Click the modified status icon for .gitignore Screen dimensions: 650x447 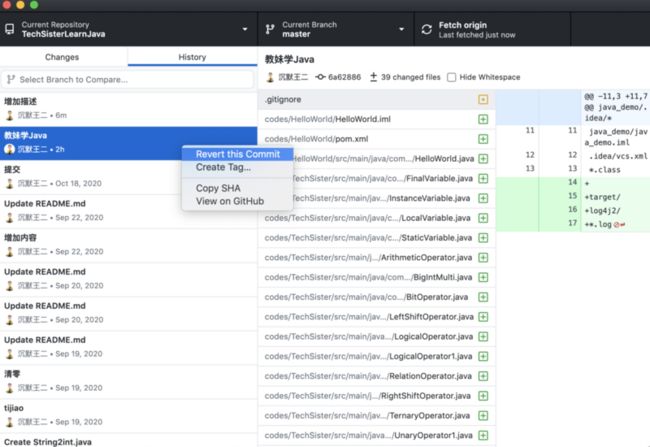tap(483, 100)
